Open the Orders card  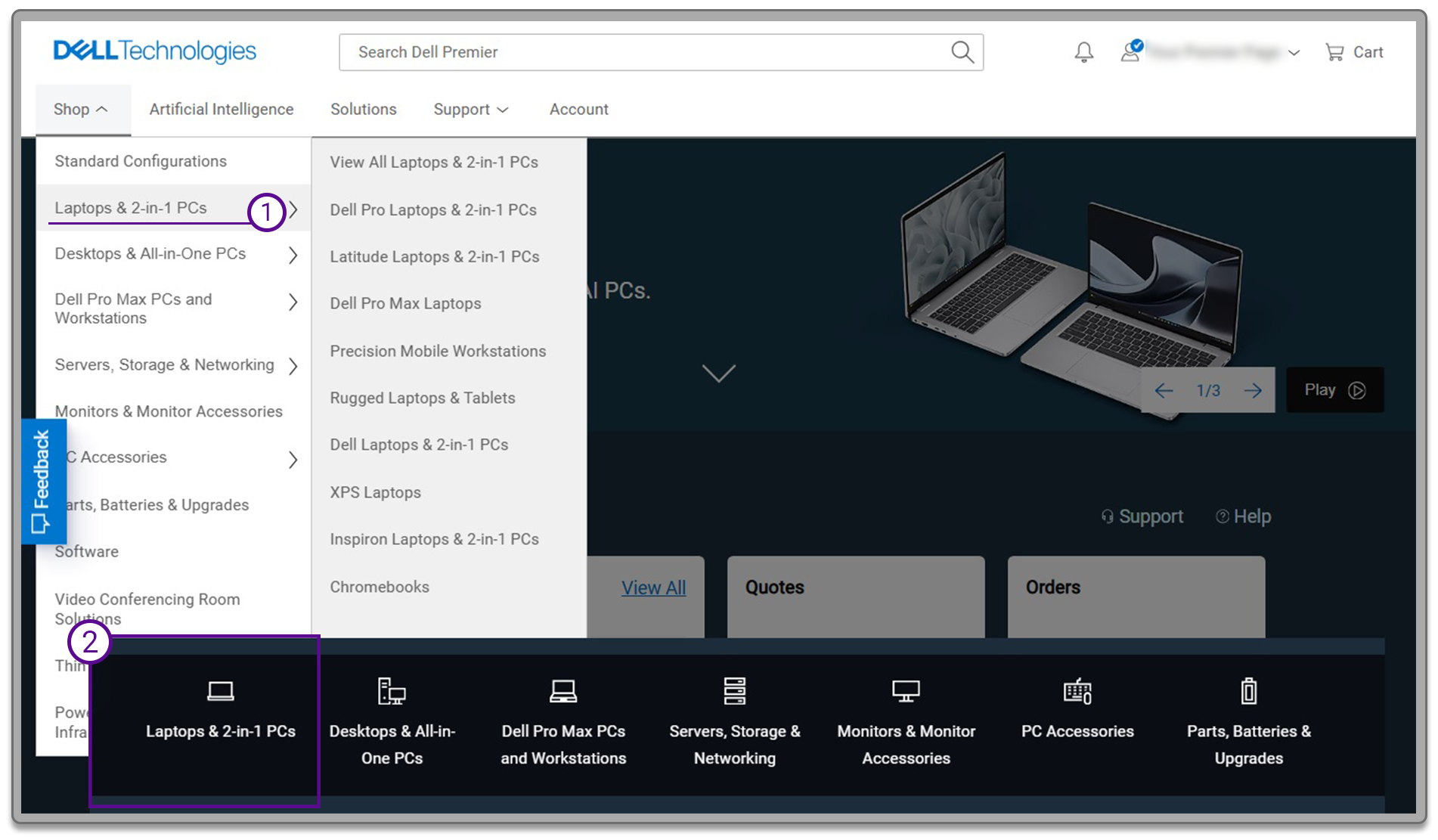[1136, 597]
